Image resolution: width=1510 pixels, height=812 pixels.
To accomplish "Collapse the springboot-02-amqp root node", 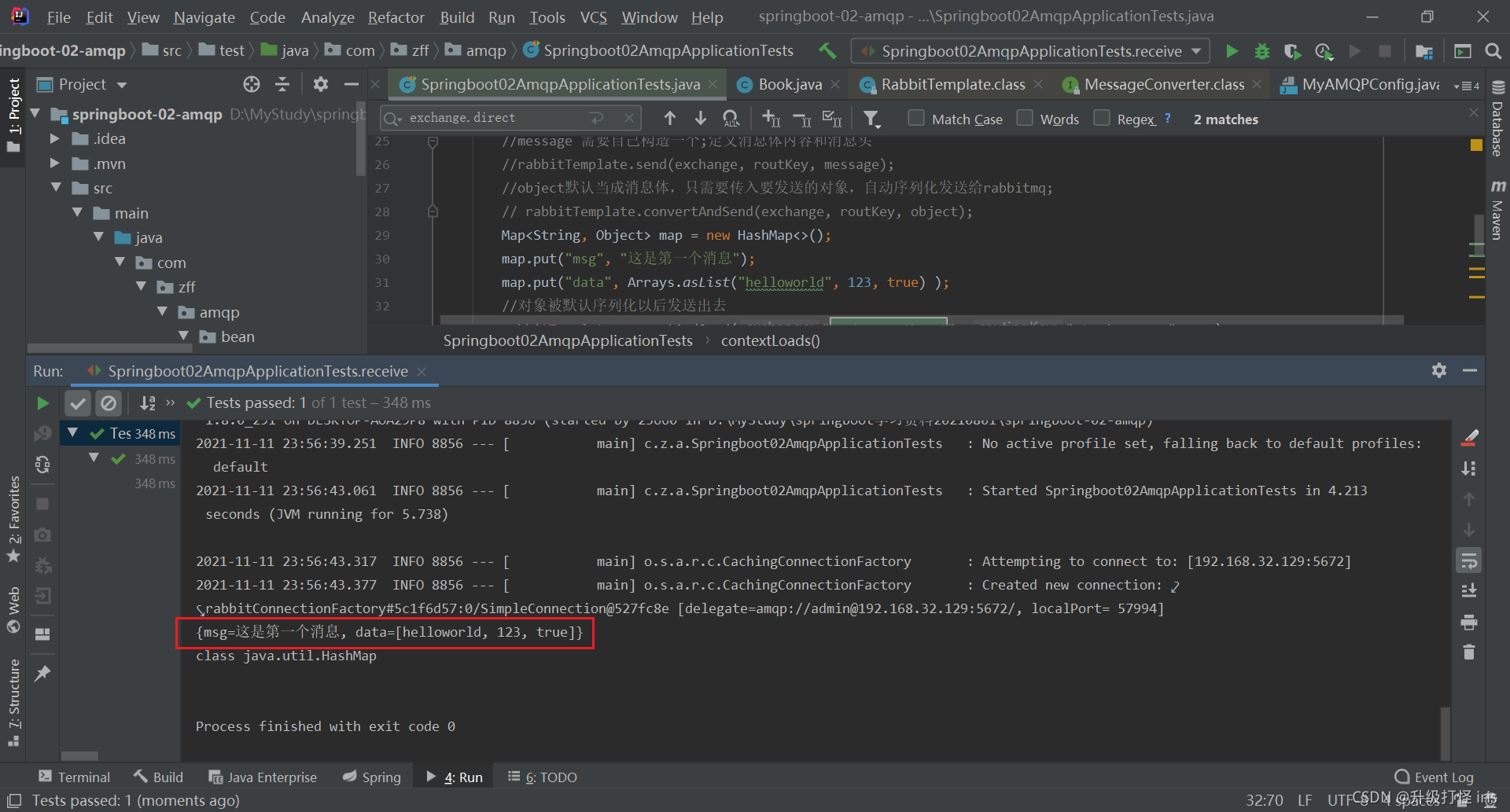I will 35,114.
